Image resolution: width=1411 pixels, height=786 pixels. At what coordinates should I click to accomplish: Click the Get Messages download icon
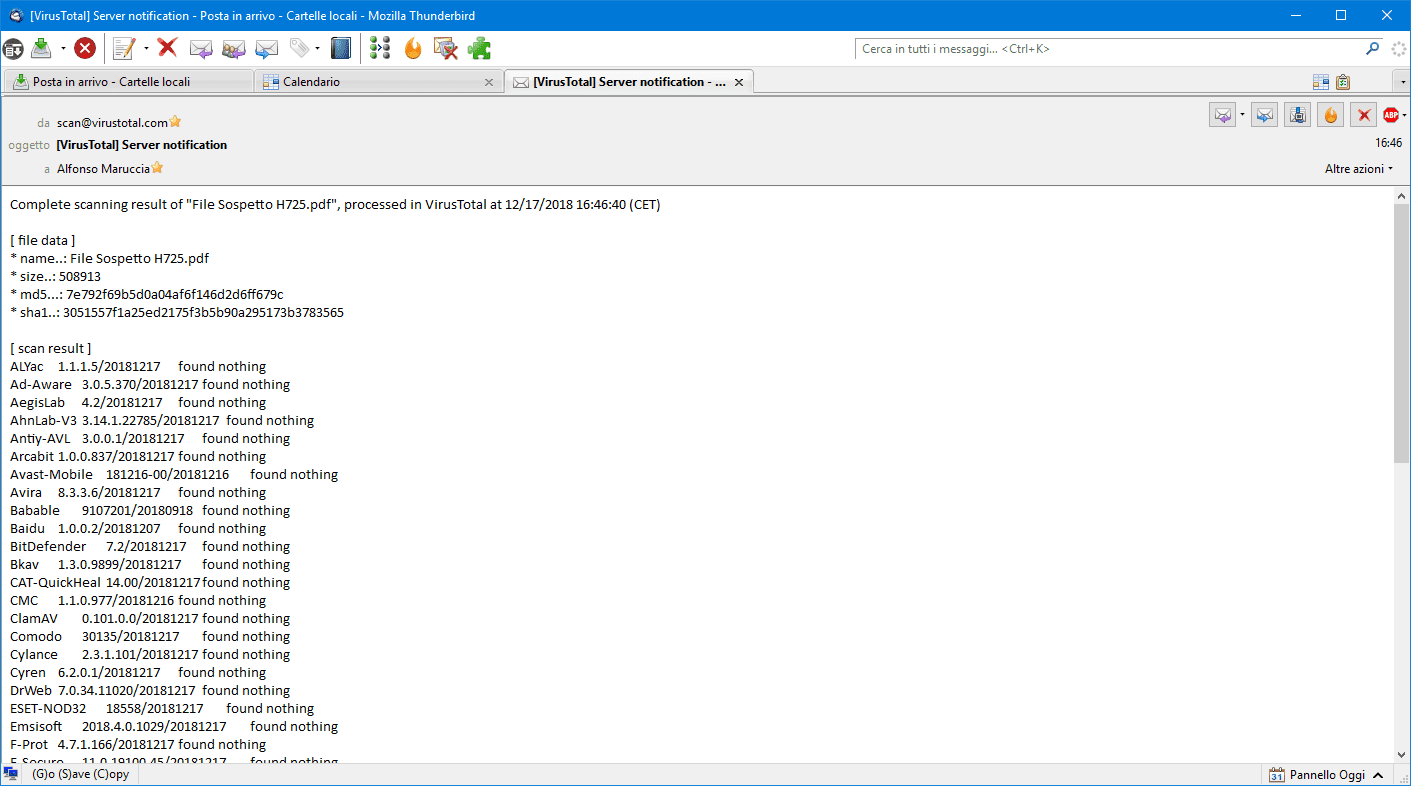tap(41, 48)
